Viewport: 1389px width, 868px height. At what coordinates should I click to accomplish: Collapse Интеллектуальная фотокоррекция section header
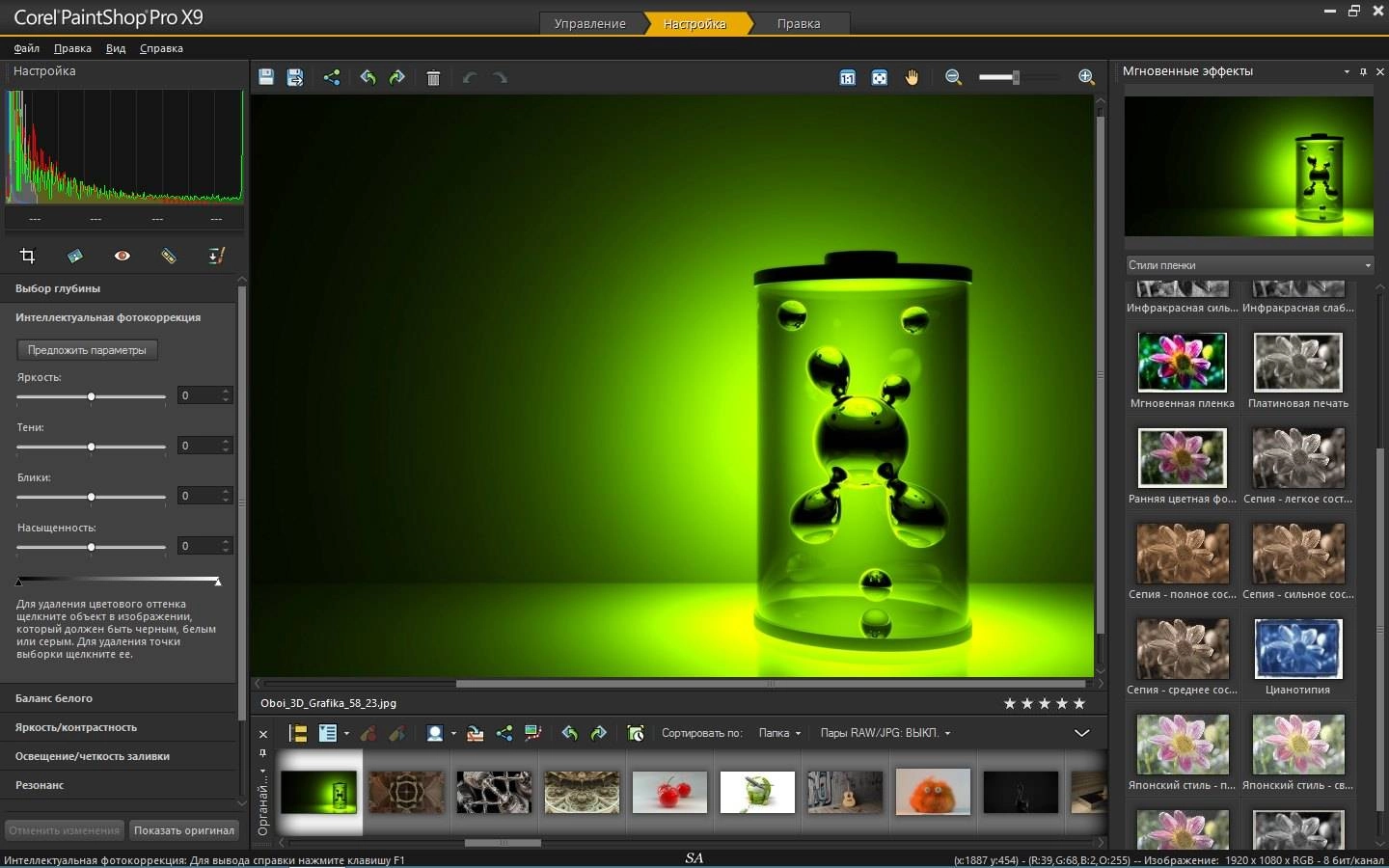(119, 317)
